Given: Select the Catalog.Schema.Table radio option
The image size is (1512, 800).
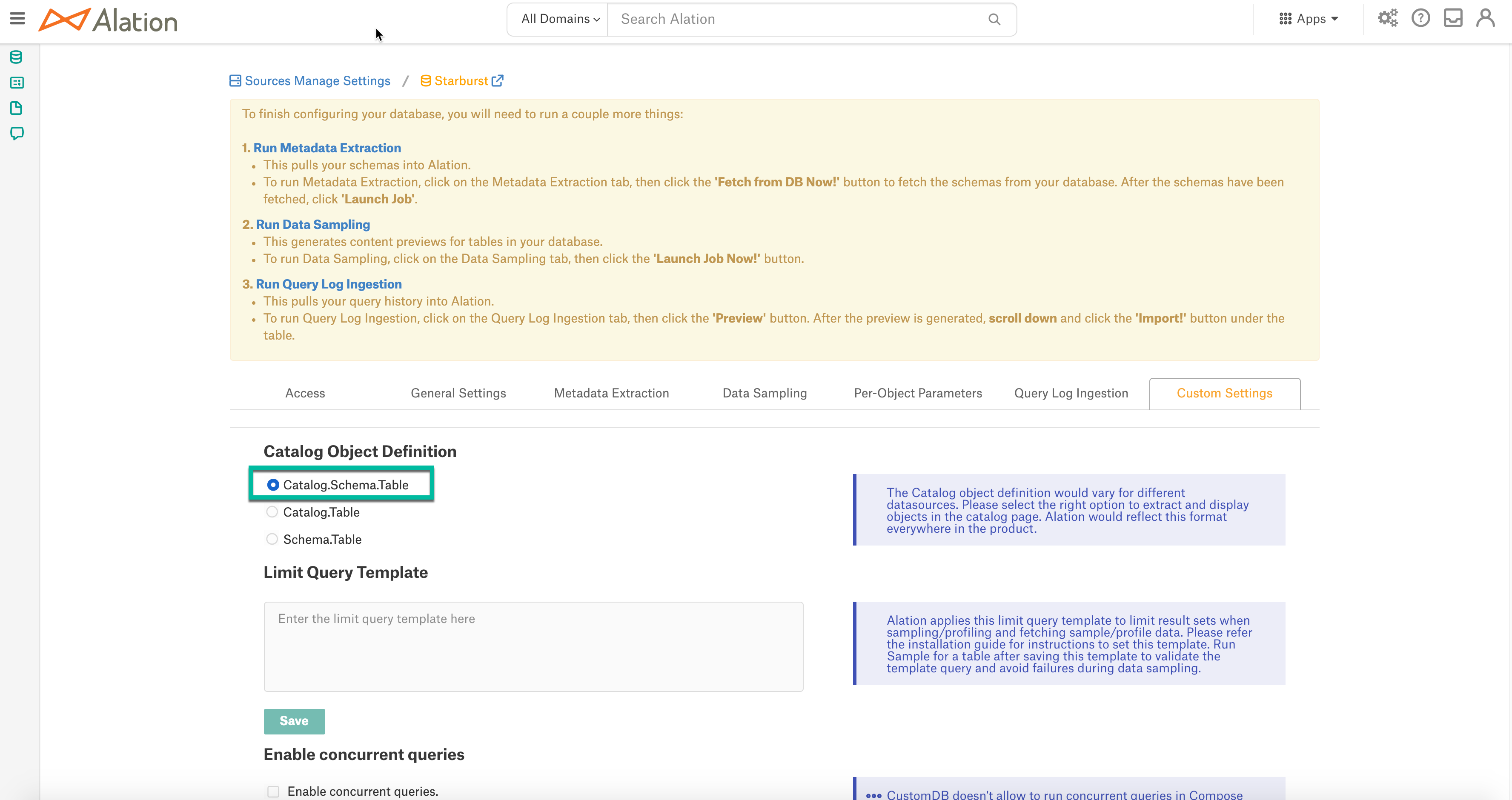Looking at the screenshot, I should 272,485.
